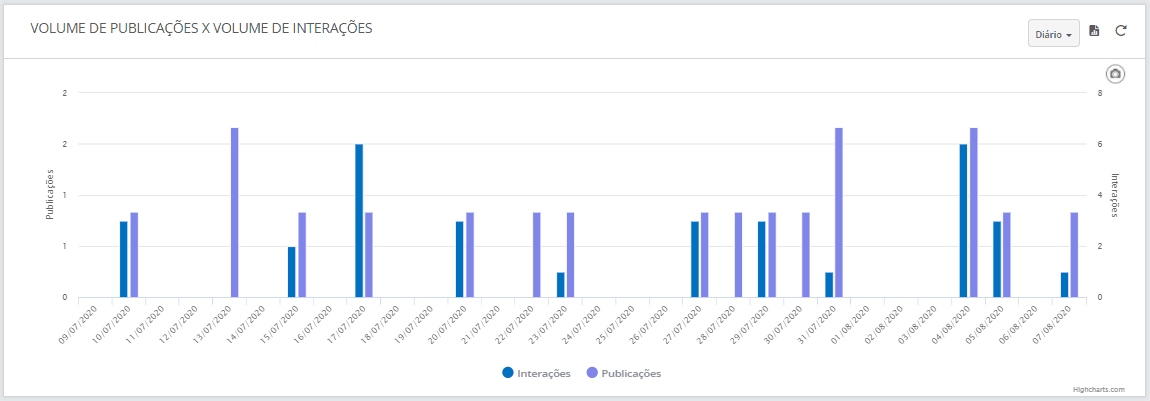Toggle the Publicações legend series
This screenshot has width=1150, height=401.
(x=624, y=373)
